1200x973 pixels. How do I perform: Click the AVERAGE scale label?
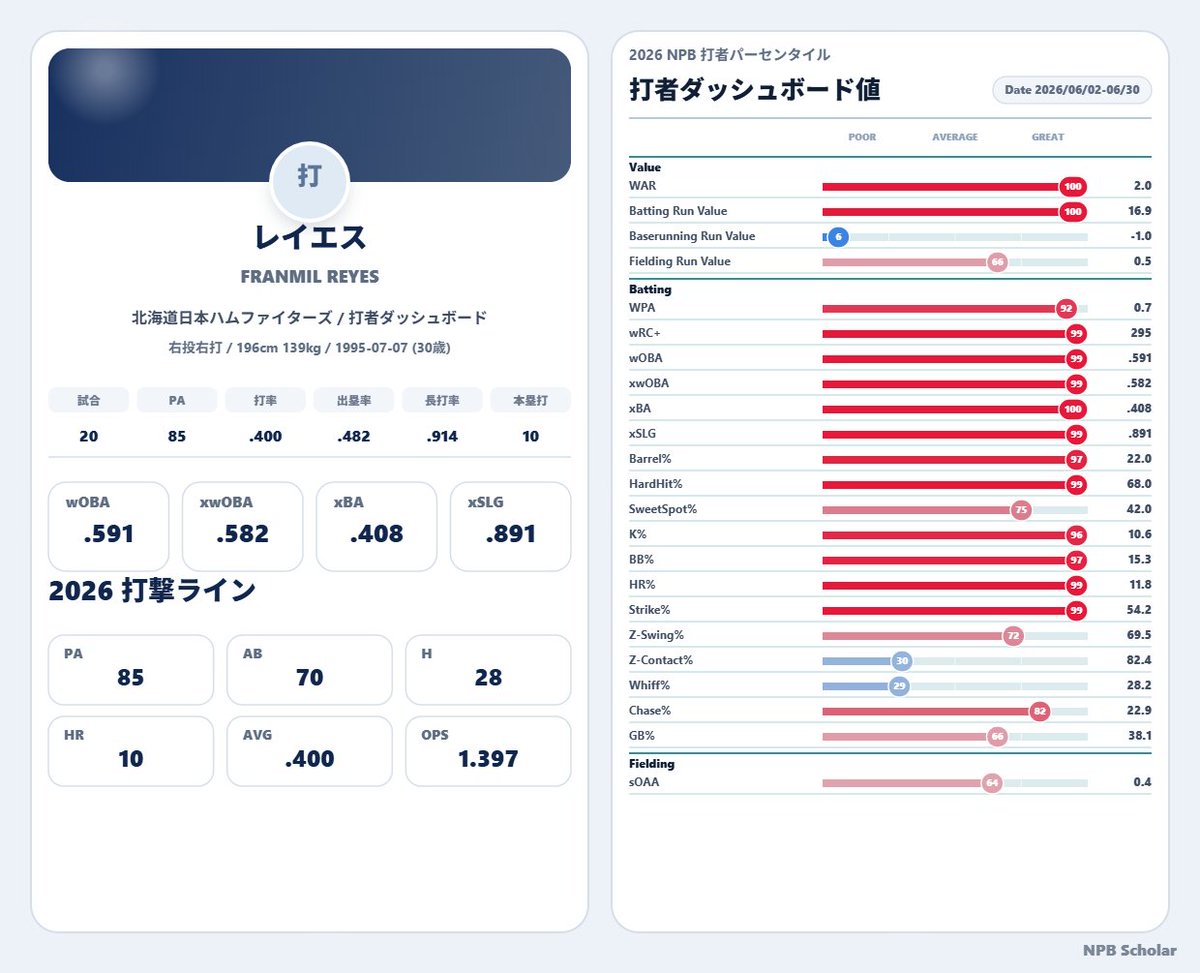[955, 137]
